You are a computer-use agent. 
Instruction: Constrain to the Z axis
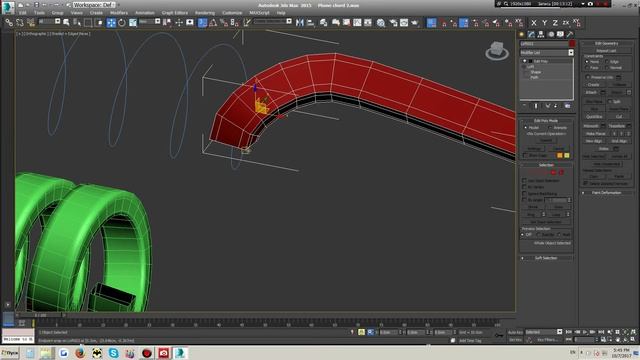pyautogui.click(x=555, y=23)
